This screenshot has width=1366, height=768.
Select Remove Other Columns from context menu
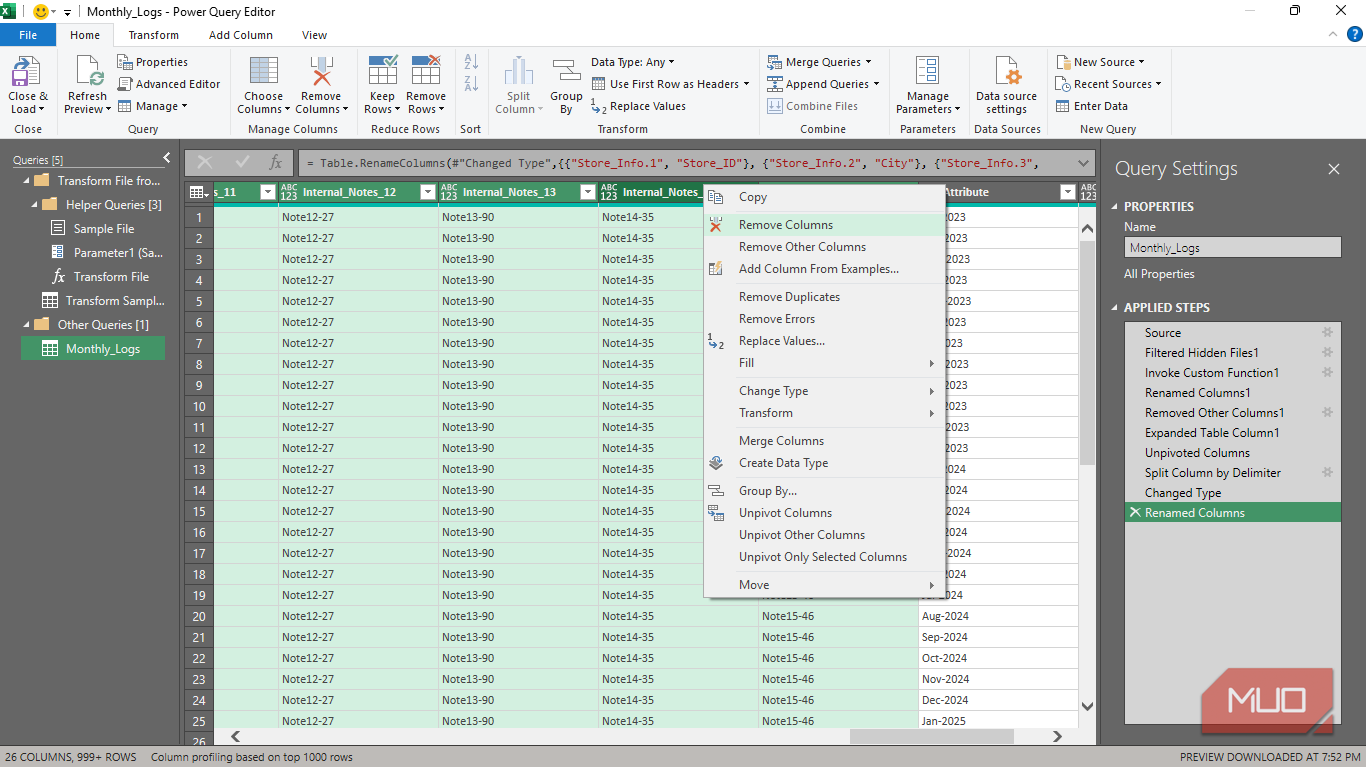point(824,247)
